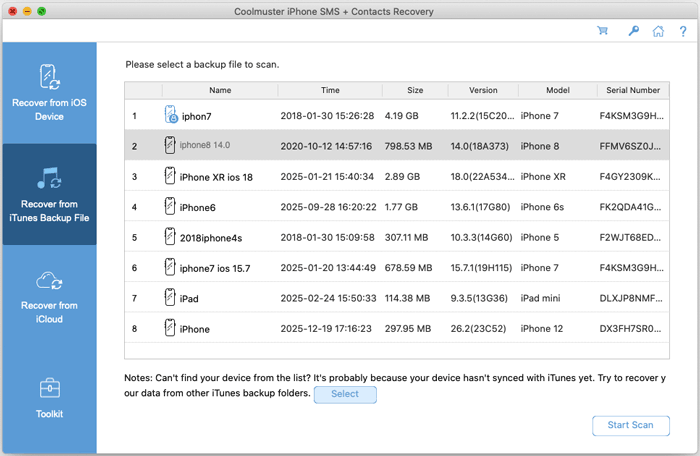Select the Recover from iCloud tab
The image size is (700, 456).
click(49, 296)
